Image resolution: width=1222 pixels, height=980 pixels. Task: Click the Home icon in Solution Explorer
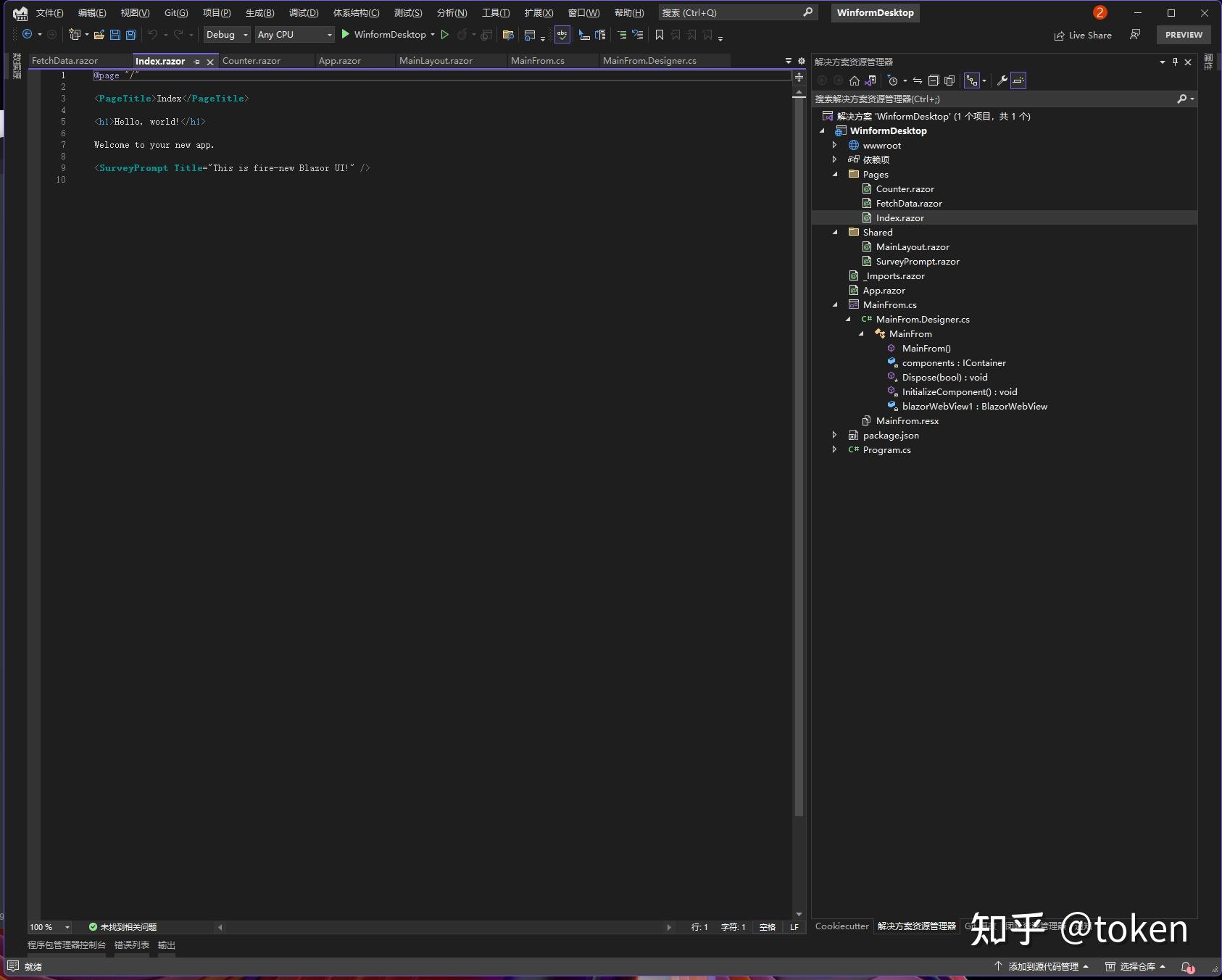[x=855, y=80]
